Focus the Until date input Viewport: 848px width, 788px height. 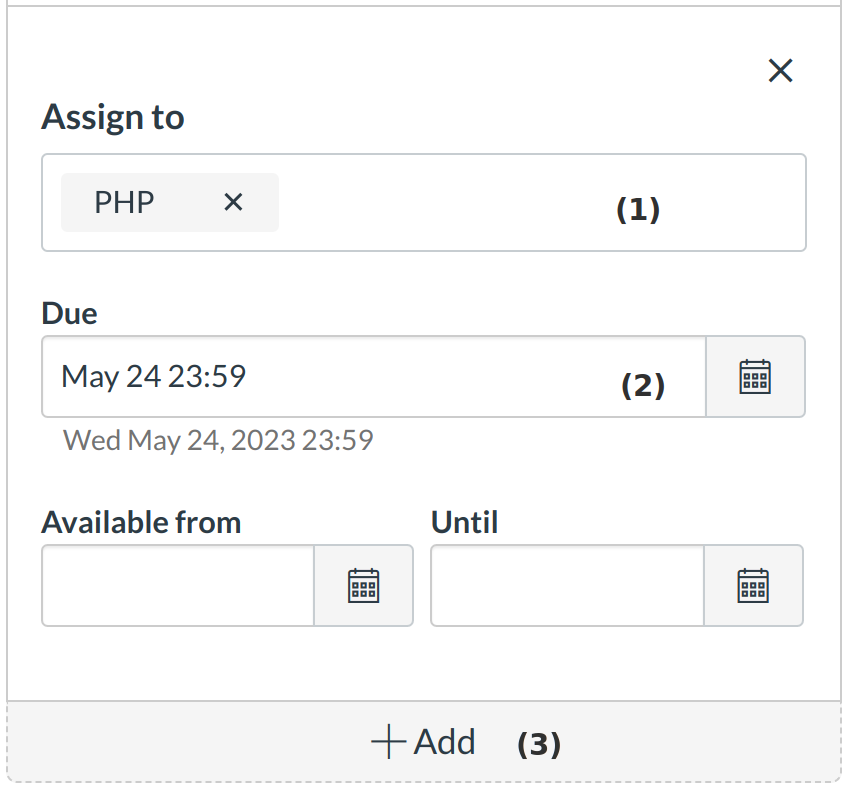567,585
